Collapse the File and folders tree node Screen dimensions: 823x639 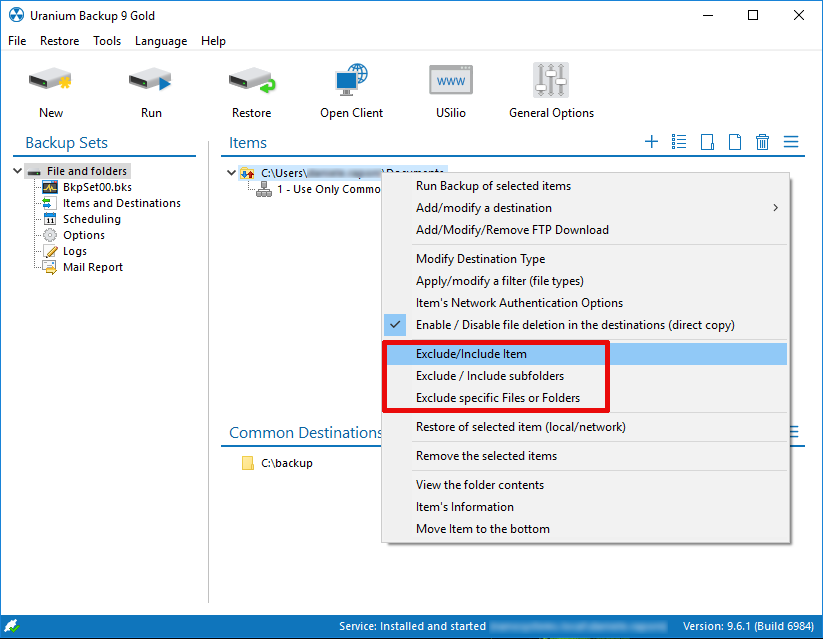(x=18, y=171)
